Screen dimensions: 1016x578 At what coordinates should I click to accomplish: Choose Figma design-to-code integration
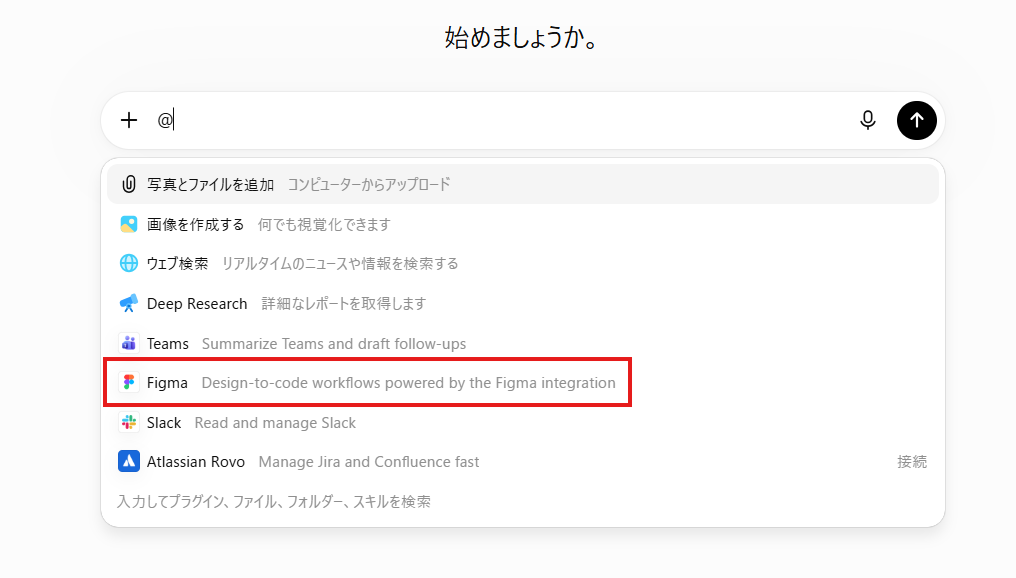click(523, 382)
